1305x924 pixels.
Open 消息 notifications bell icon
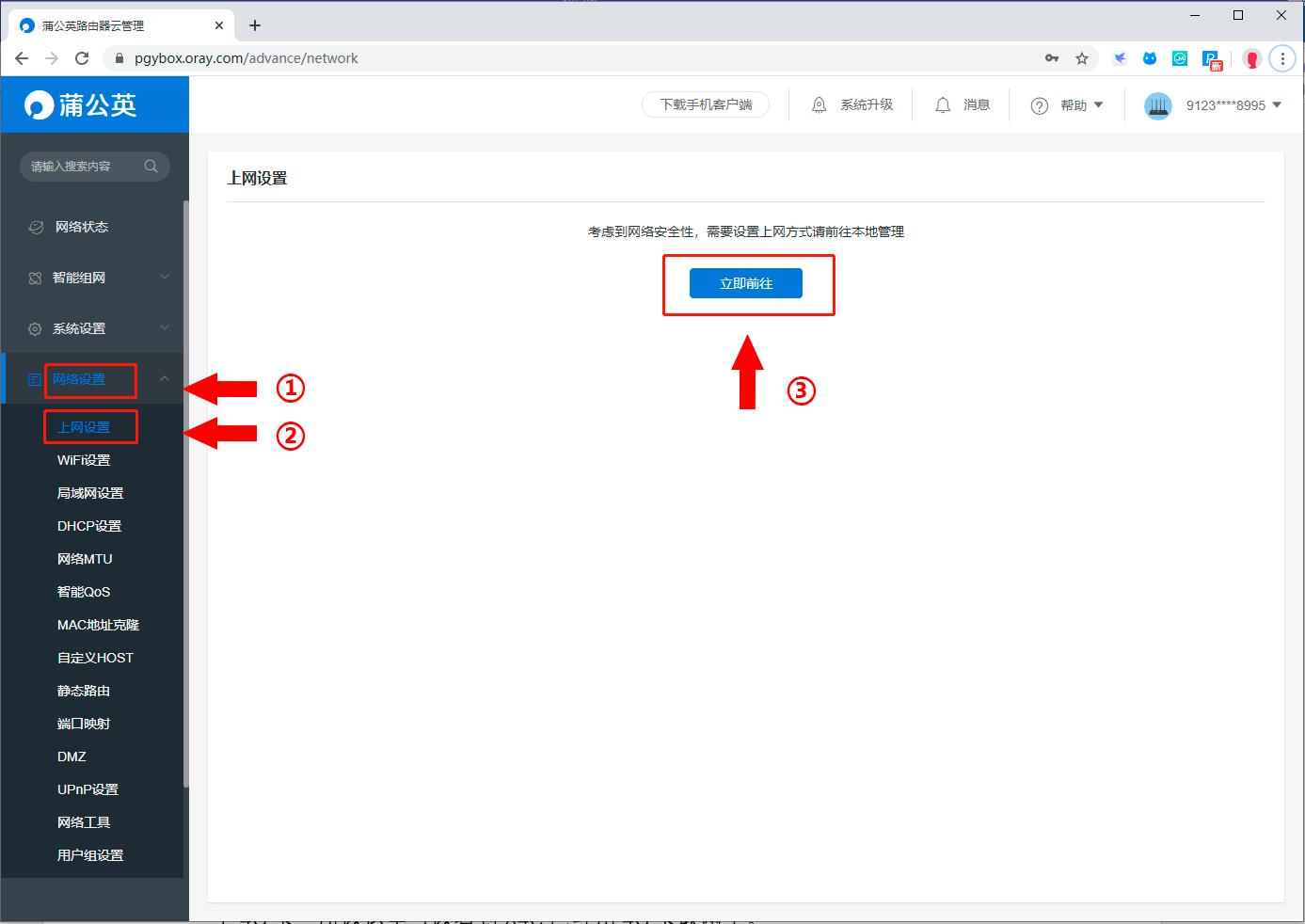[943, 104]
